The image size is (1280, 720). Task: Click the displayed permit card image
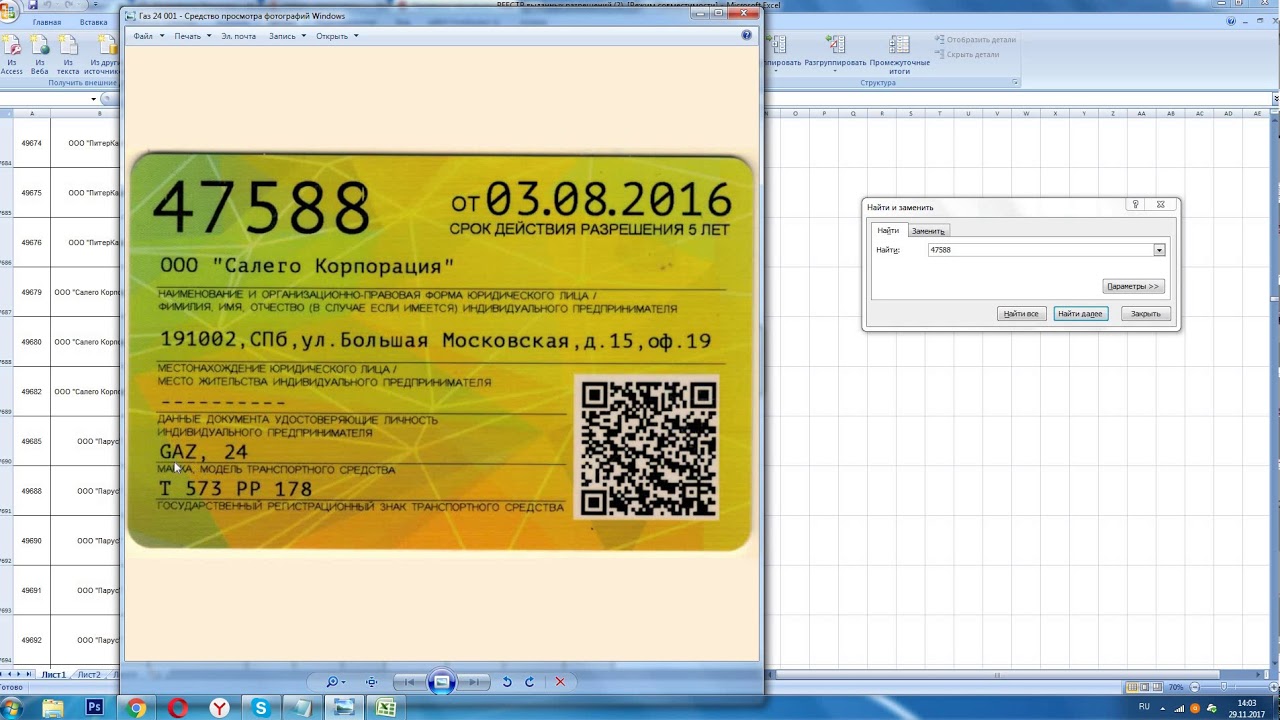440,351
